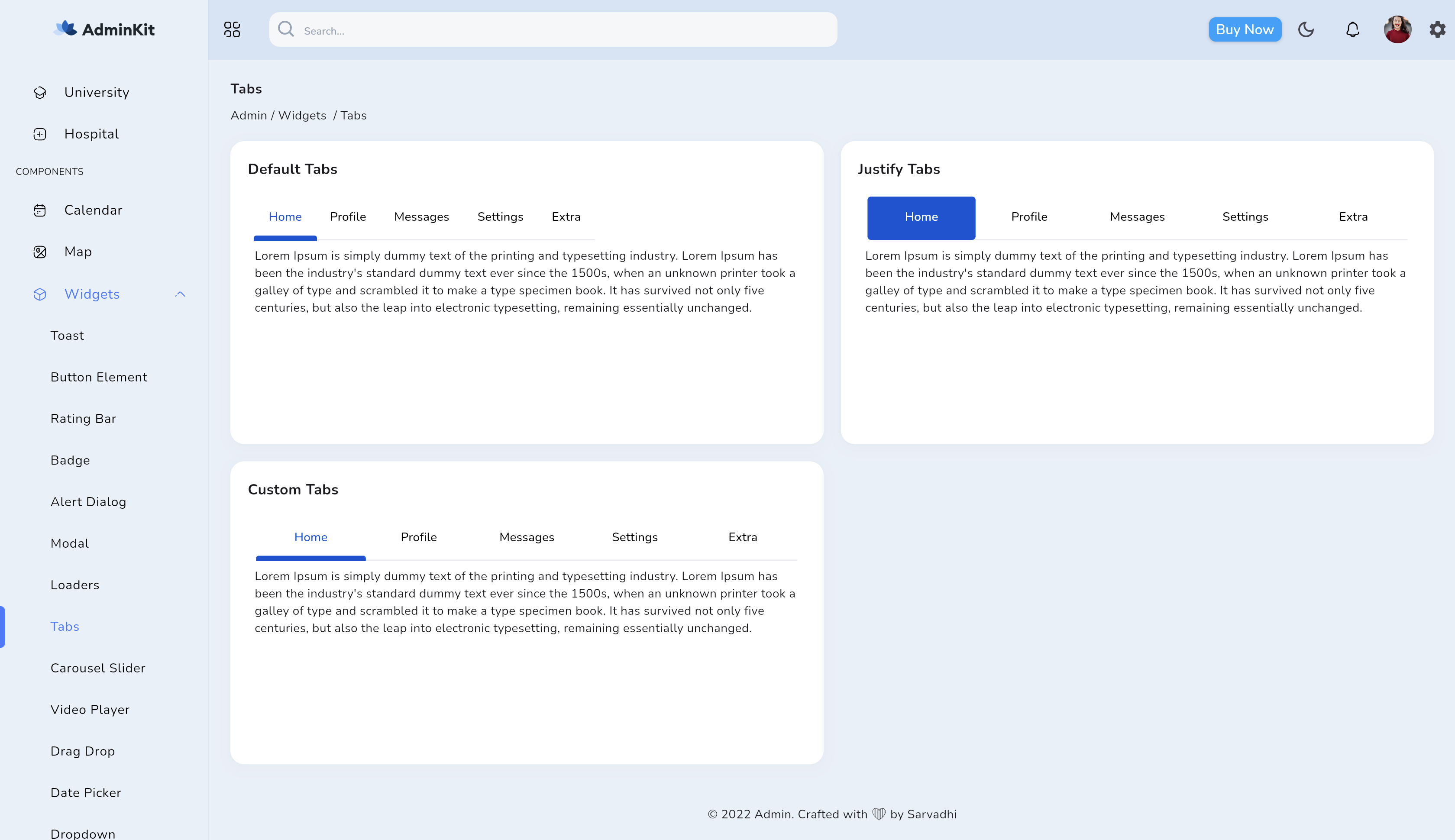Open the Admin breadcrumb link
Viewport: 1455px width, 840px height.
pos(249,115)
